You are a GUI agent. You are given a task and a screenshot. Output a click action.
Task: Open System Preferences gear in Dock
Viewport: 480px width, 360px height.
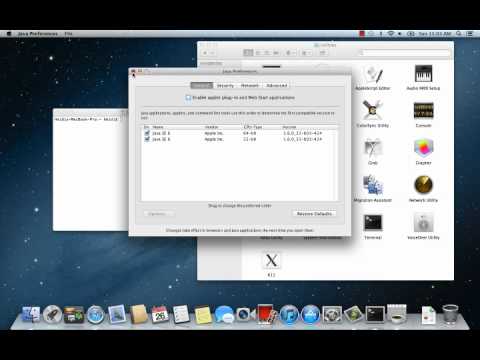tap(332, 314)
